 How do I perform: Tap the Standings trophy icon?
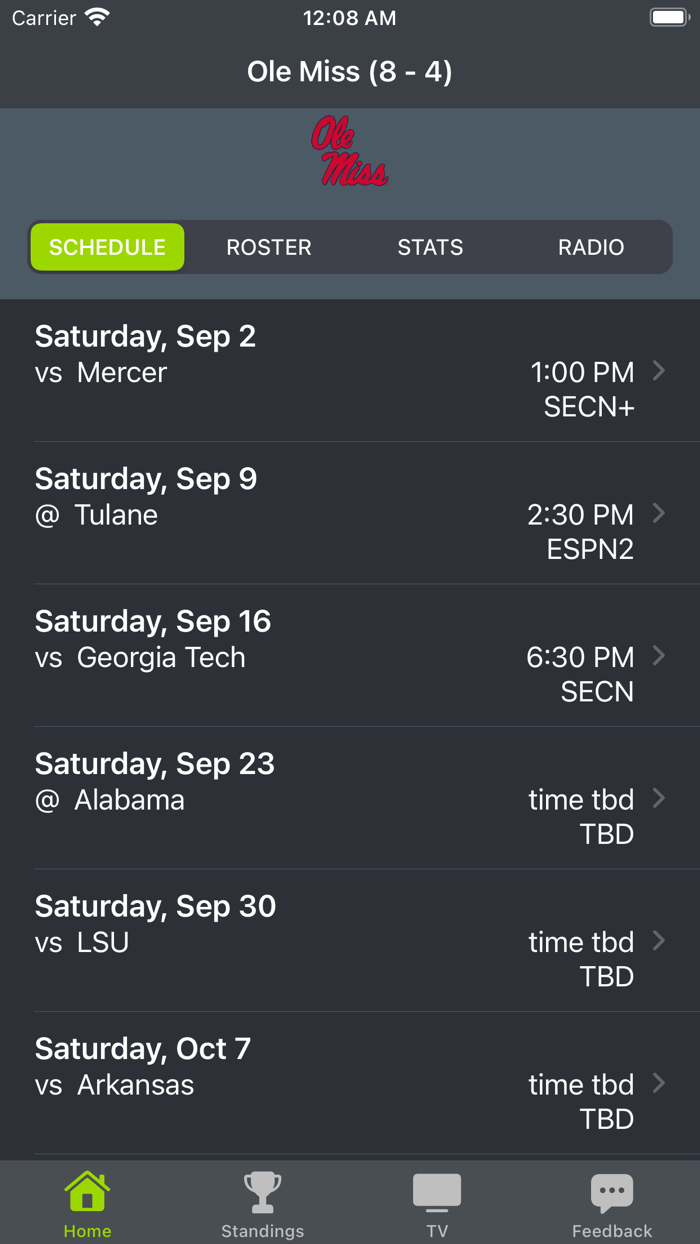coord(262,1190)
